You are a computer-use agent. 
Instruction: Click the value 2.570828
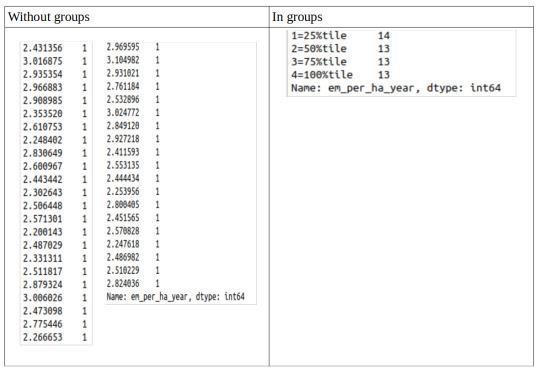(x=123, y=231)
